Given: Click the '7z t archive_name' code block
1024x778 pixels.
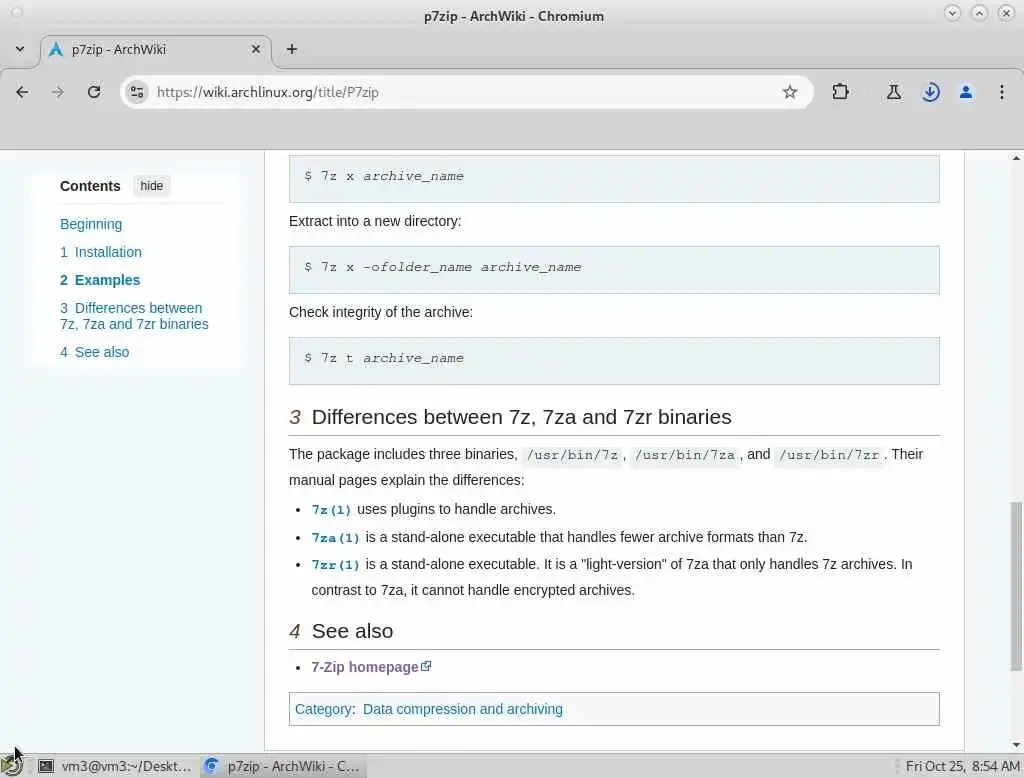Looking at the screenshot, I should point(614,361).
